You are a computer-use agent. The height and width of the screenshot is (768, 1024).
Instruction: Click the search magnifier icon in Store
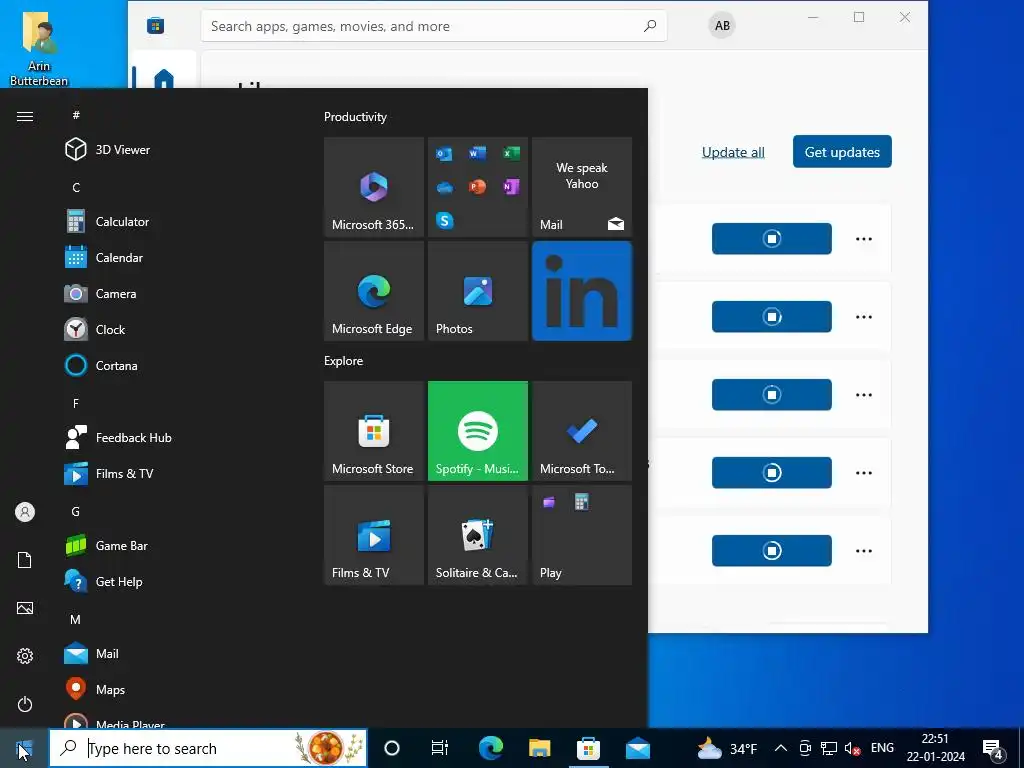pyautogui.click(x=650, y=26)
